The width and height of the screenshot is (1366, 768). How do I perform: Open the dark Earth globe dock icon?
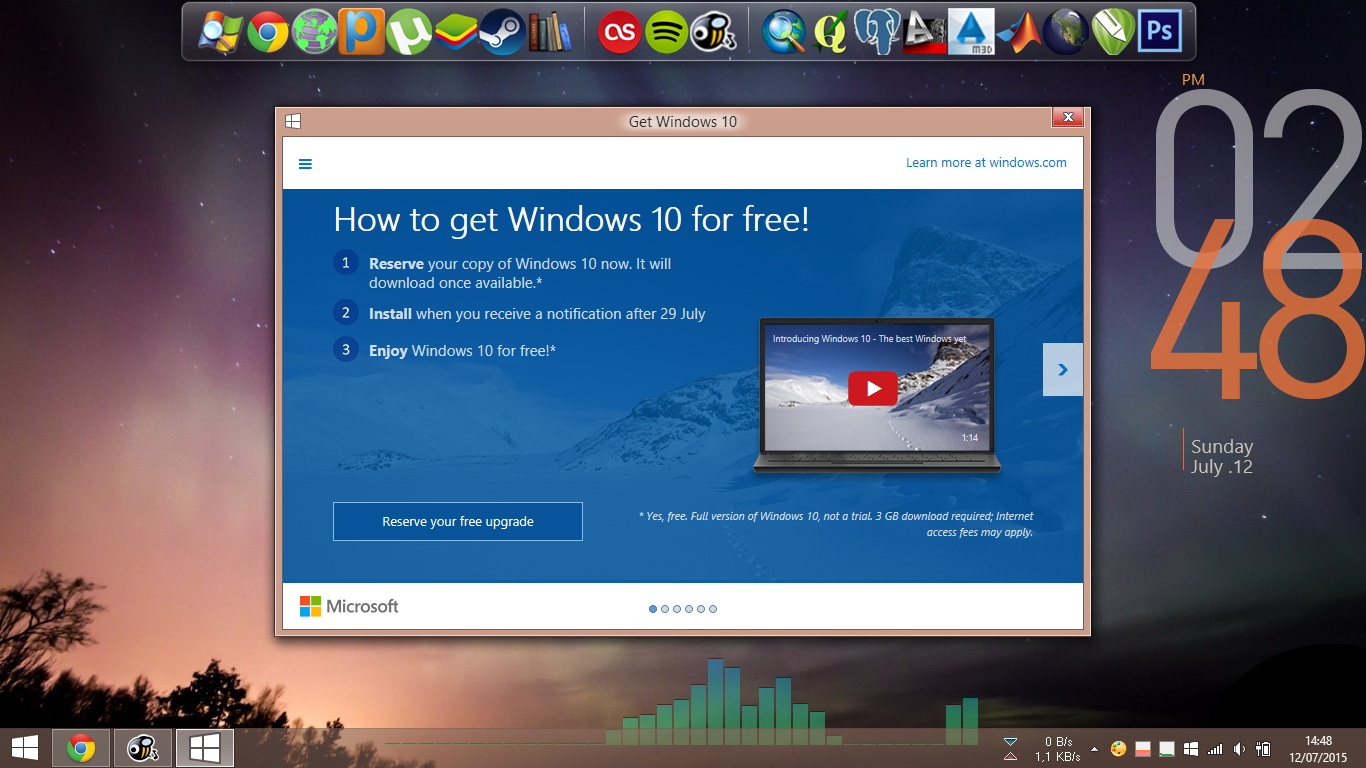(x=1066, y=32)
